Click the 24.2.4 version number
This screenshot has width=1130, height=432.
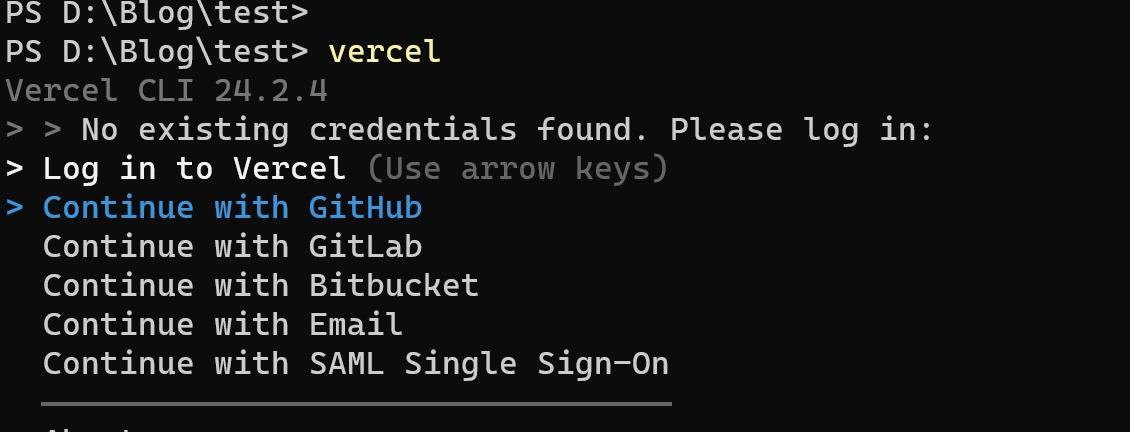271,91
